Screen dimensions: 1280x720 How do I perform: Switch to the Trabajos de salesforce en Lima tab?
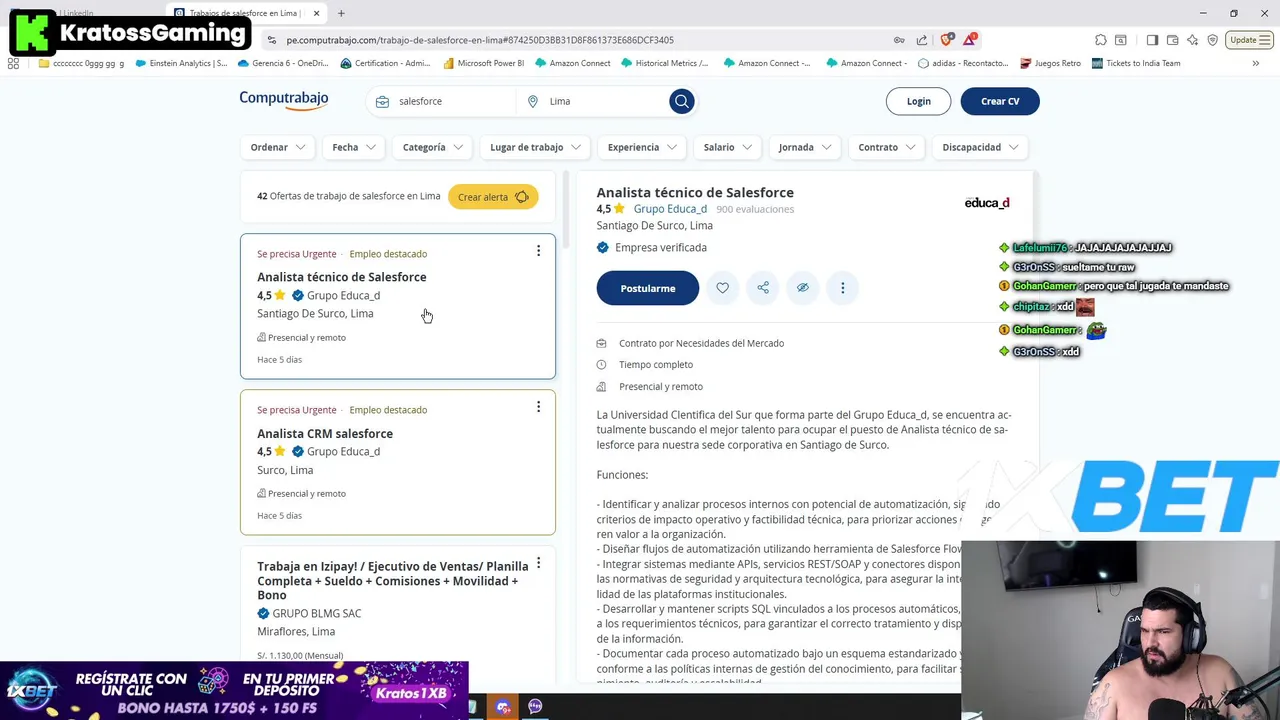point(246,13)
